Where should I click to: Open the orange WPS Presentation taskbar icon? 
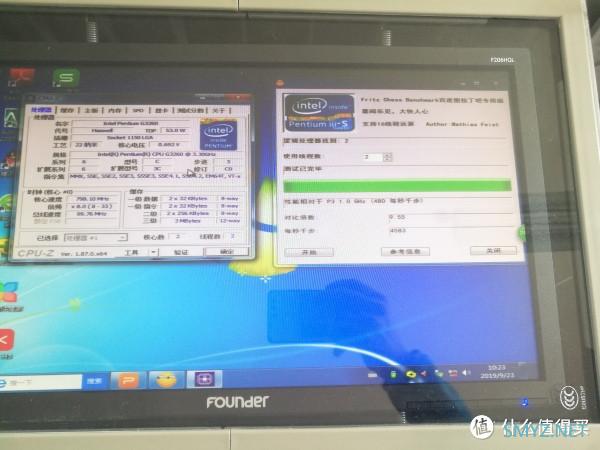click(x=128, y=380)
